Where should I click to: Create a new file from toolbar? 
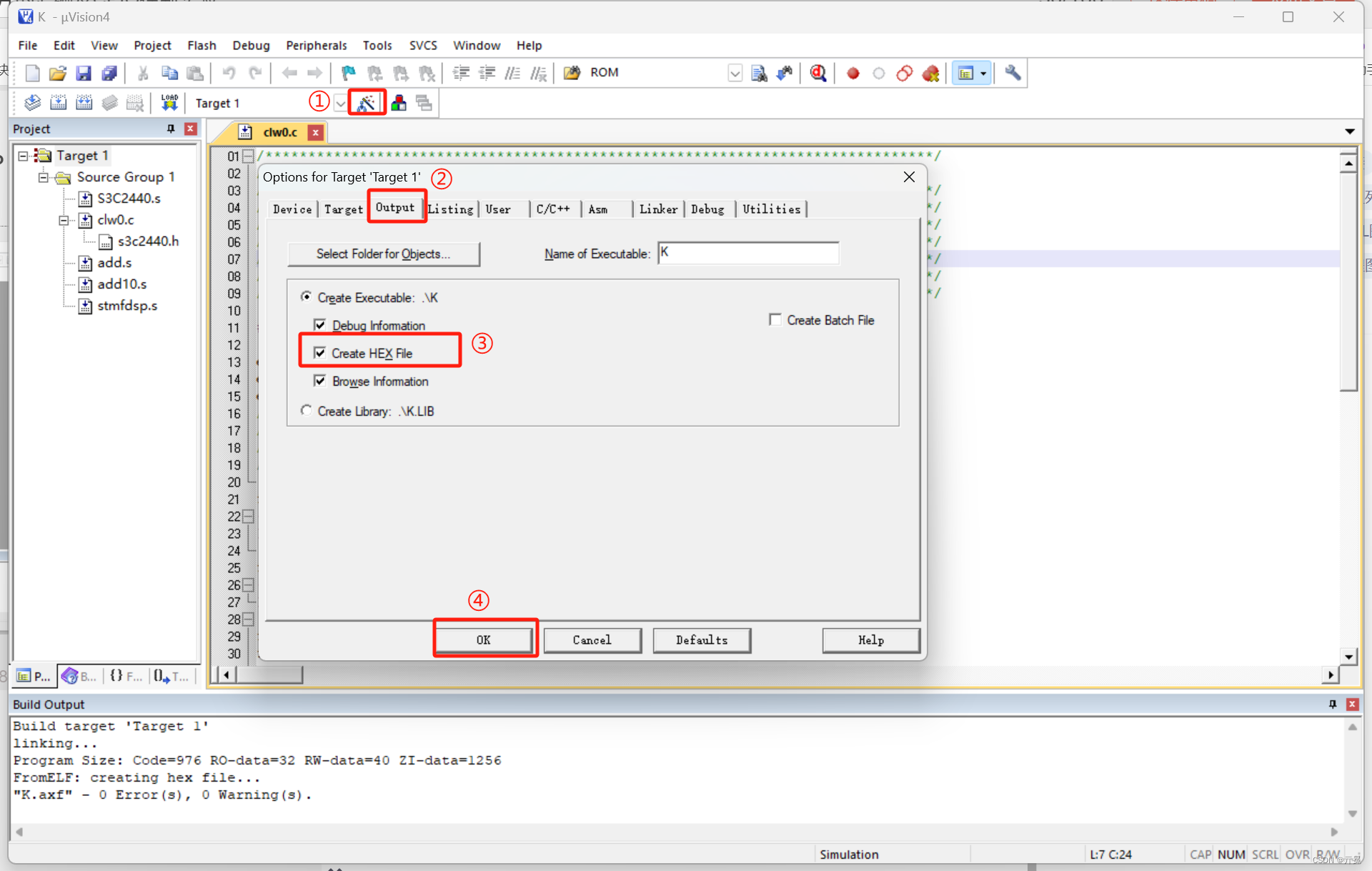32,73
